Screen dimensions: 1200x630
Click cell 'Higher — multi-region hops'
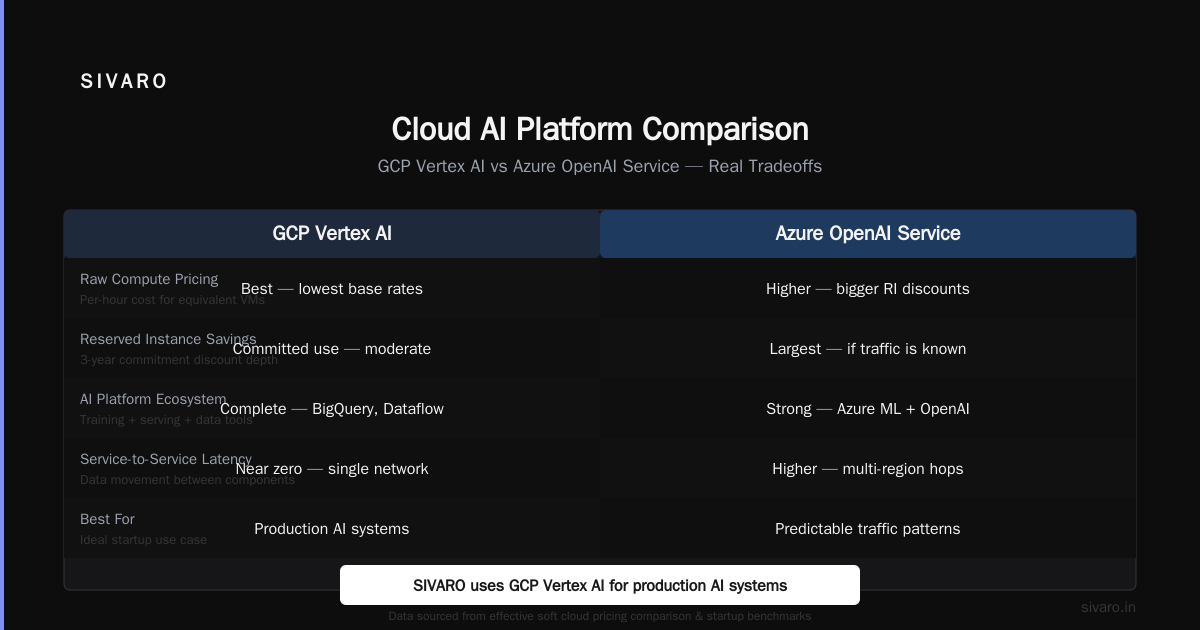(x=868, y=469)
